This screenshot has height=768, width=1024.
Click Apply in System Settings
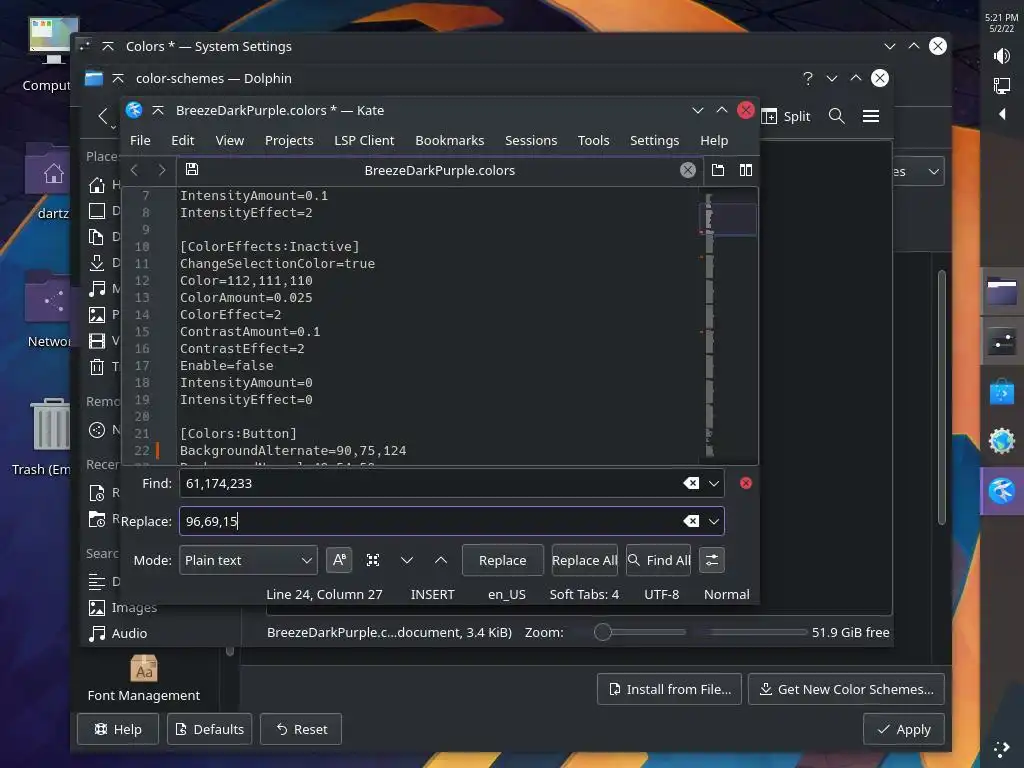[904, 729]
